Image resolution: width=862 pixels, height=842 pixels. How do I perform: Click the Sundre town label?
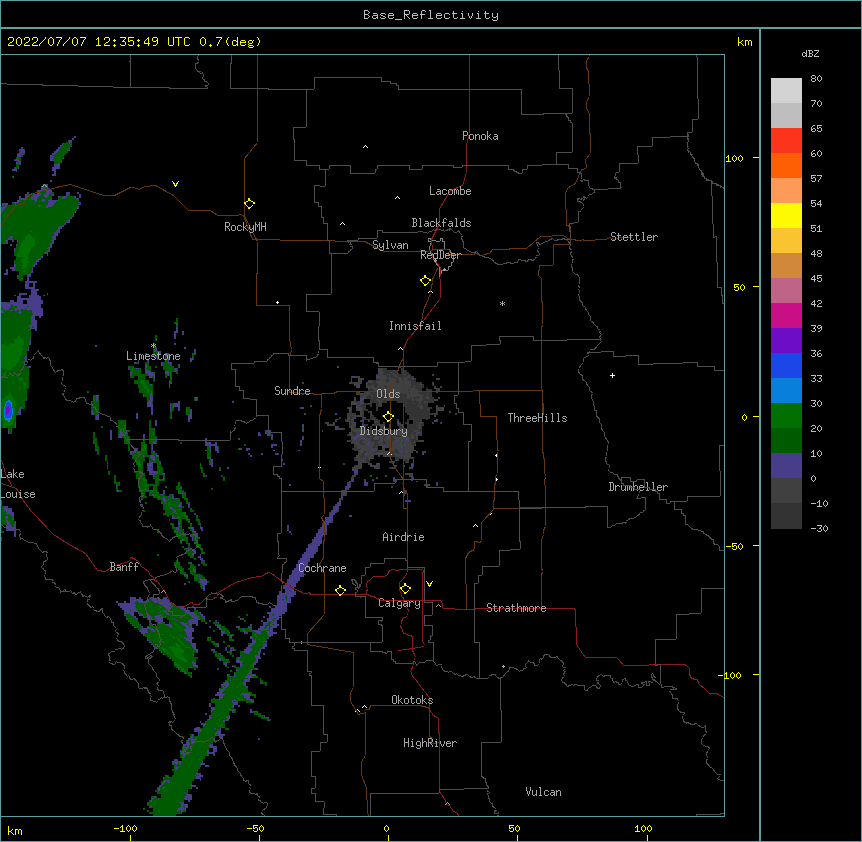[292, 391]
